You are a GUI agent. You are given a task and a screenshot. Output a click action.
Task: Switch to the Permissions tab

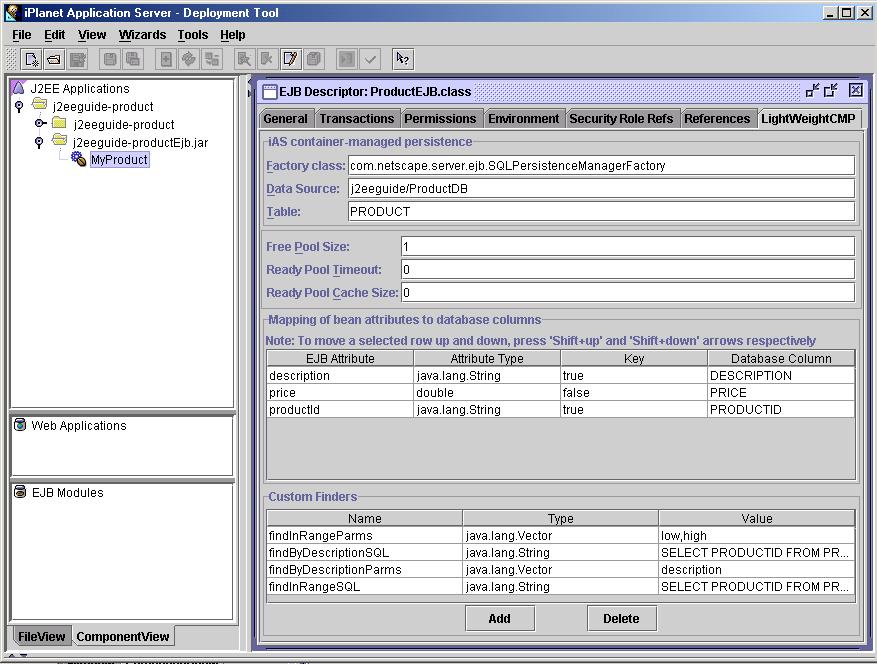coord(440,119)
